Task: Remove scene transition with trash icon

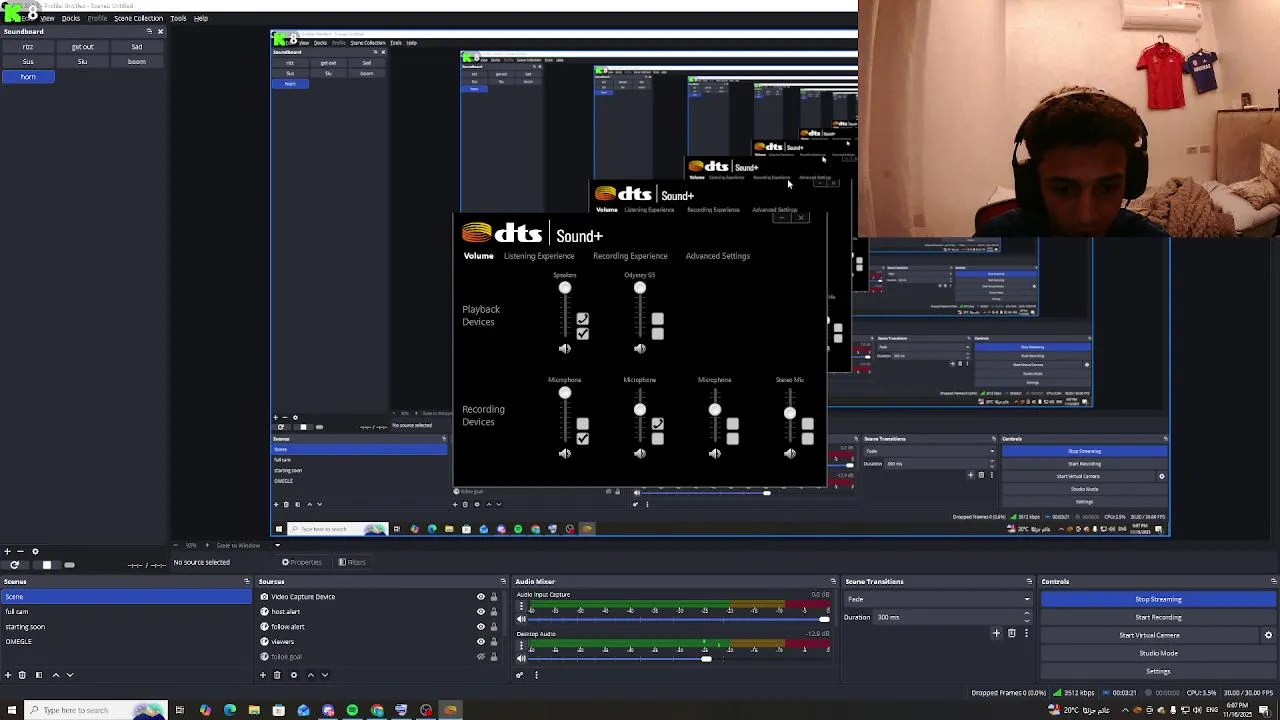Action: pyautogui.click(x=1011, y=633)
